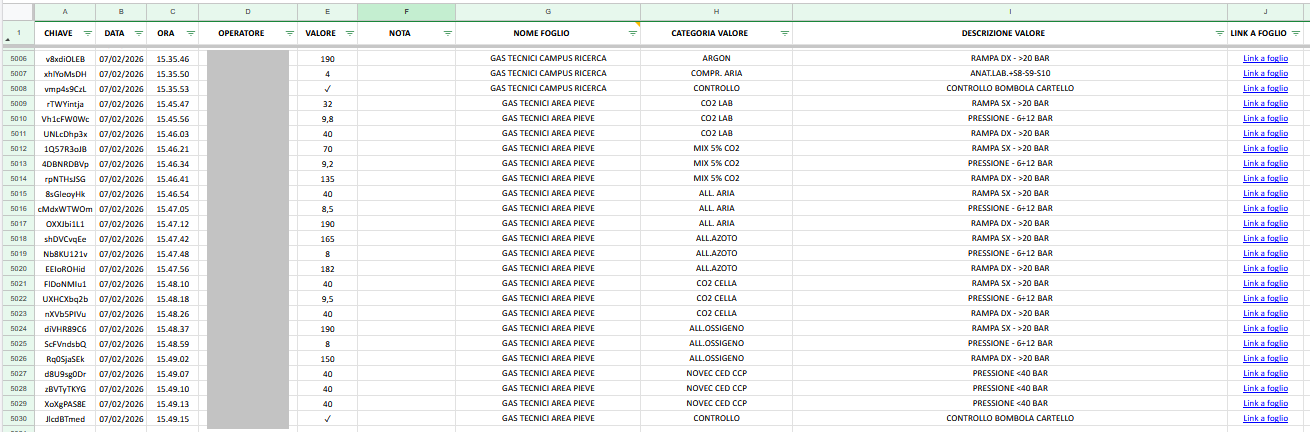Click the ARGON cell in CATEGORIA VALORE
Screen dimensions: 1310x432
tap(716, 58)
